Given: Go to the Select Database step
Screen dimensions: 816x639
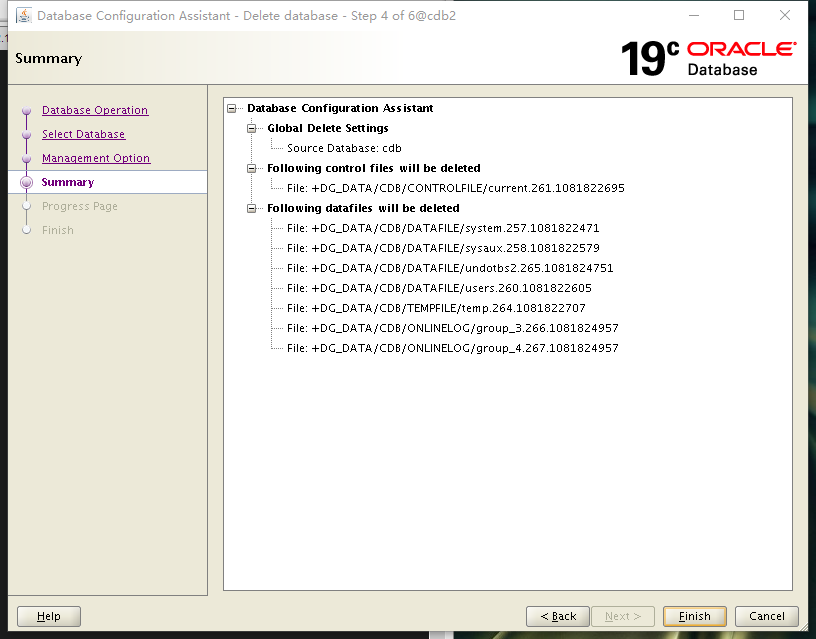Looking at the screenshot, I should (x=83, y=134).
